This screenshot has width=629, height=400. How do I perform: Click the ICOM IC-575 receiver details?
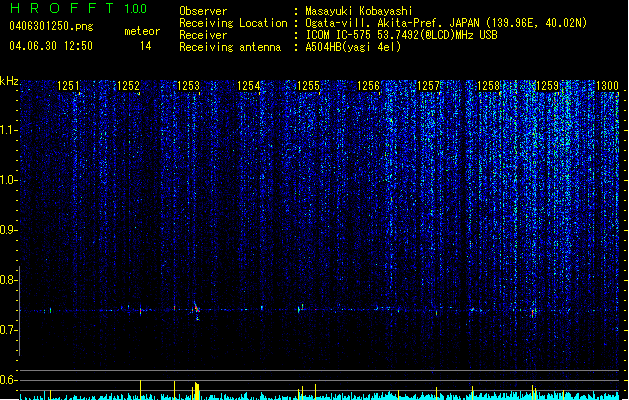click(x=401, y=35)
